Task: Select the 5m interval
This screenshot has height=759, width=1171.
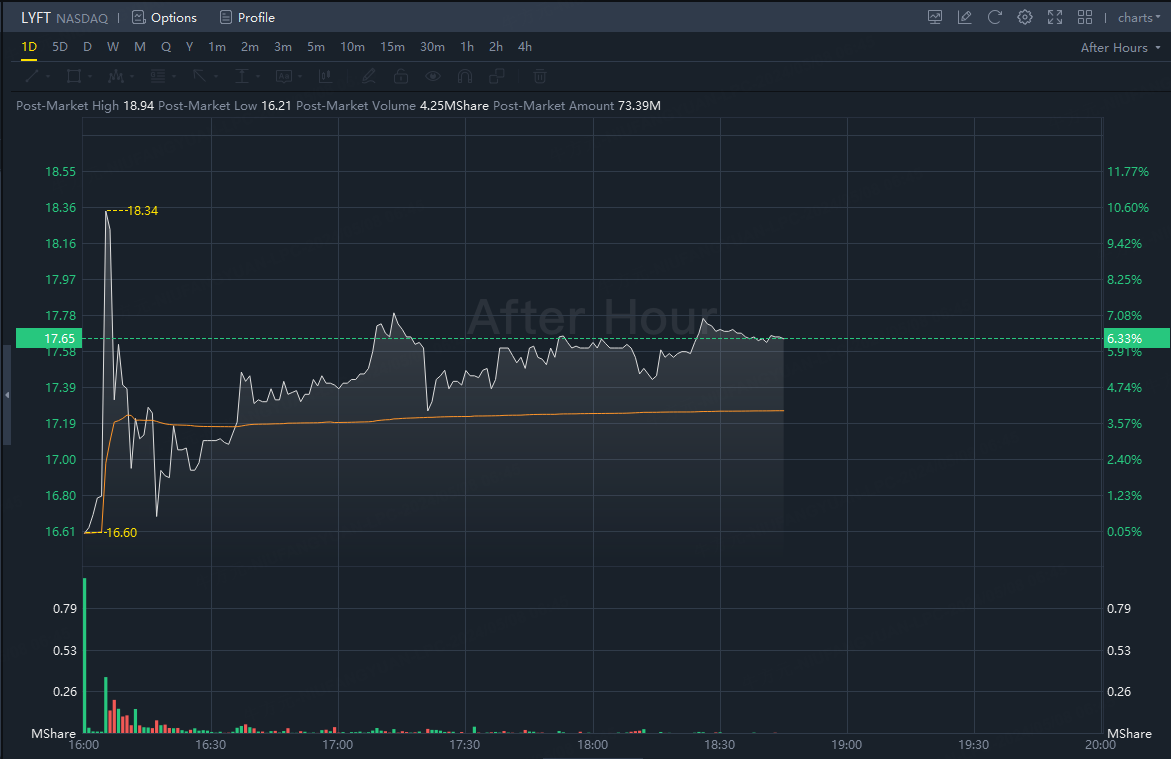Action: [x=316, y=46]
